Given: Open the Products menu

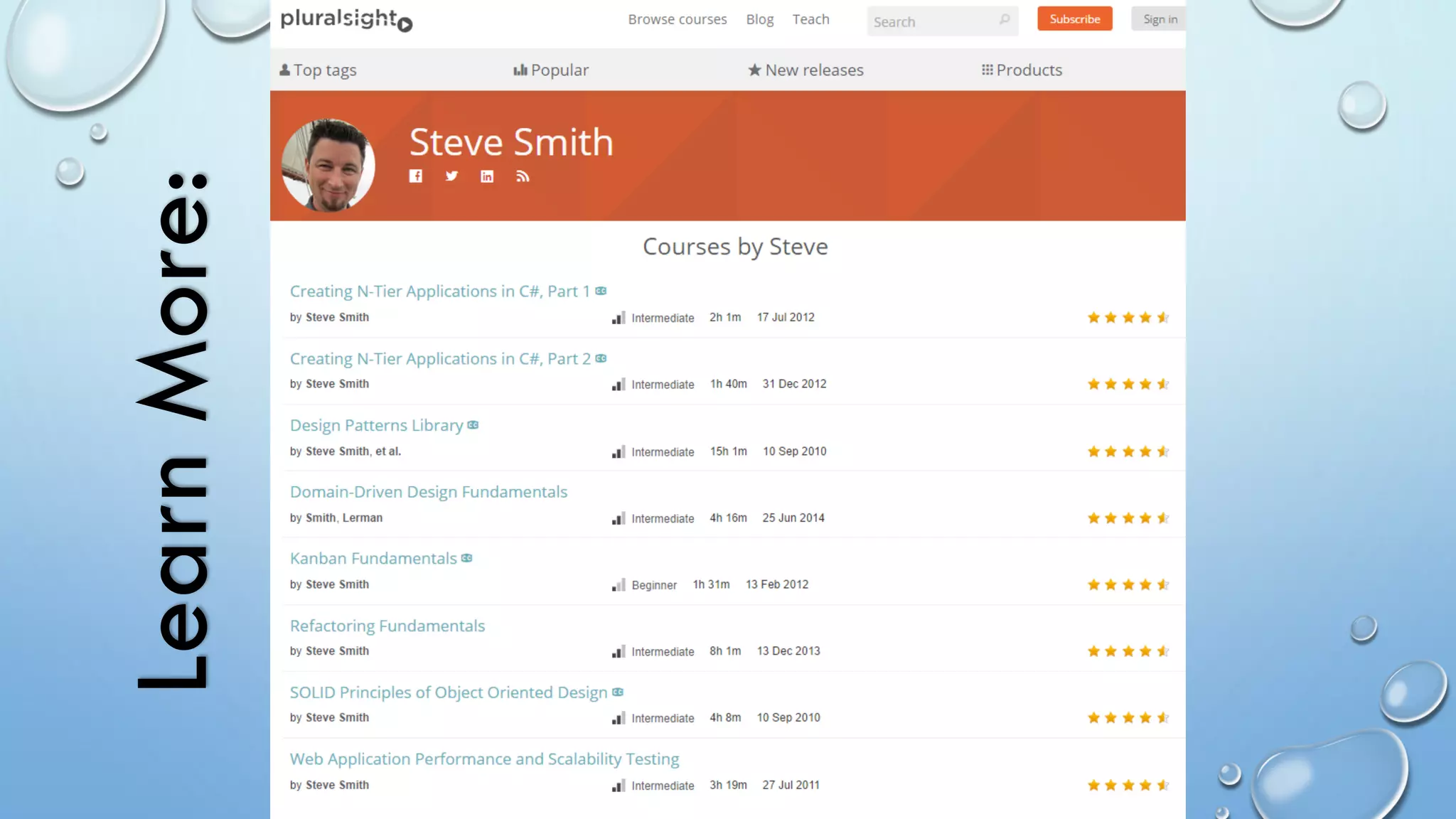Looking at the screenshot, I should tap(1022, 70).
